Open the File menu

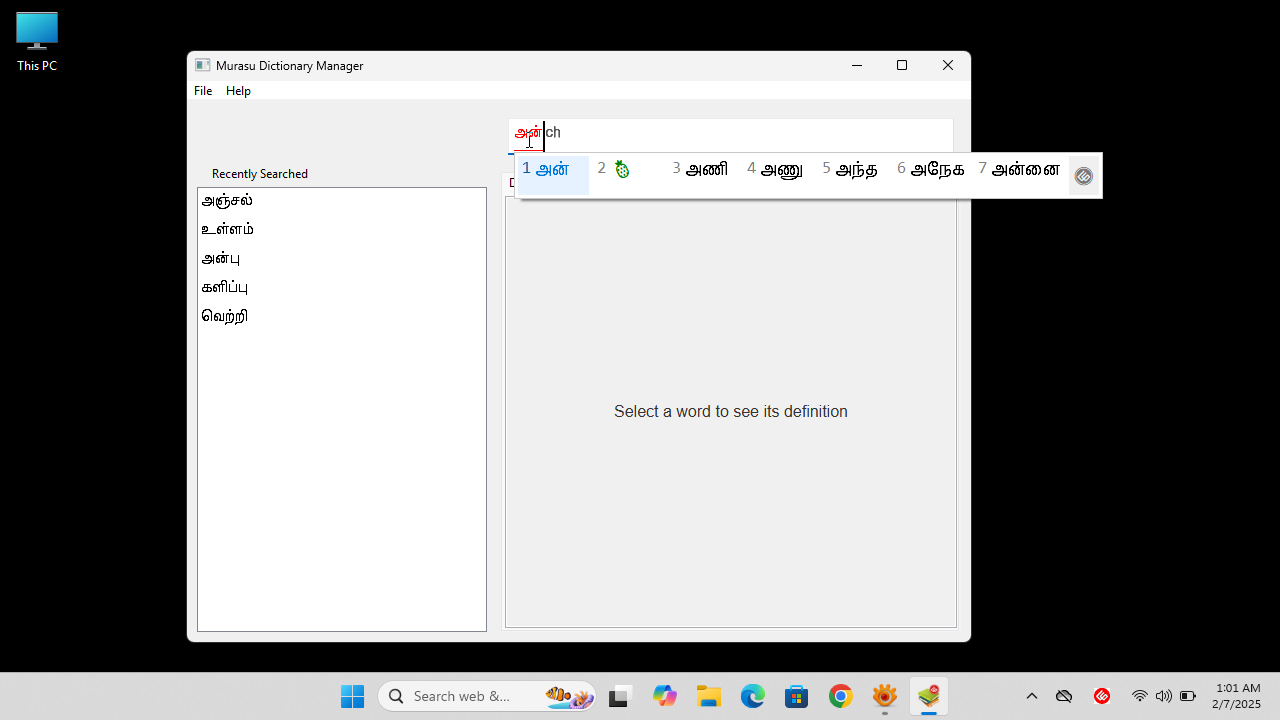[203, 90]
